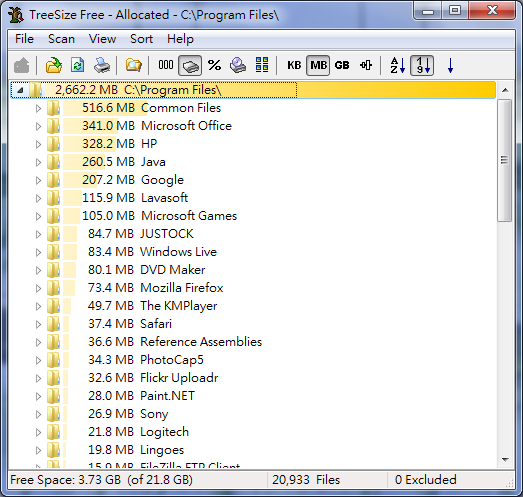Expand the Microsoft Games folder
The width and height of the screenshot is (523, 497).
coord(38,216)
